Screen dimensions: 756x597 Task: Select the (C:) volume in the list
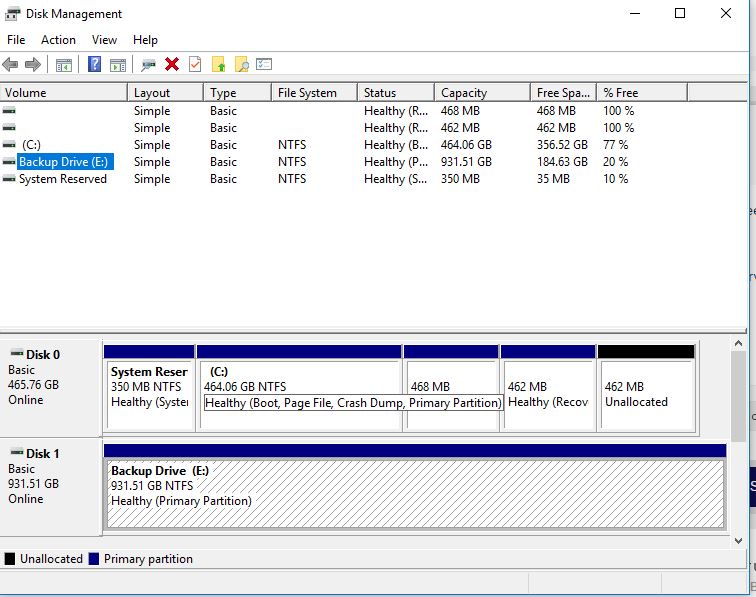31,145
